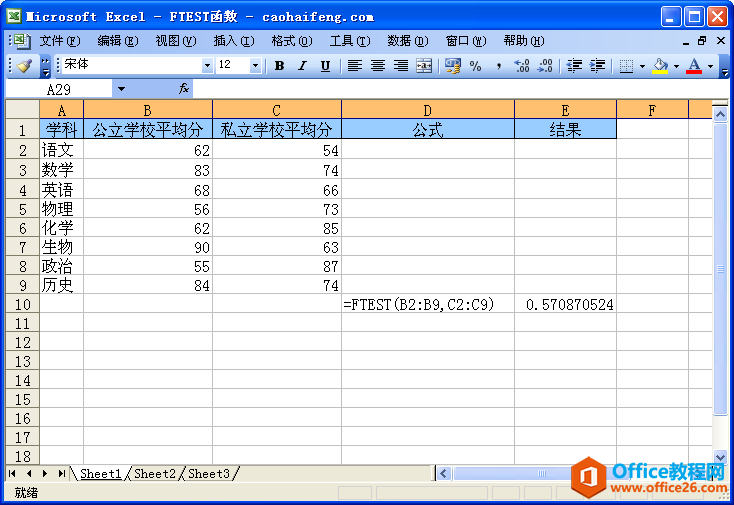Select column D header
Image resolution: width=734 pixels, height=505 pixels.
[428, 110]
